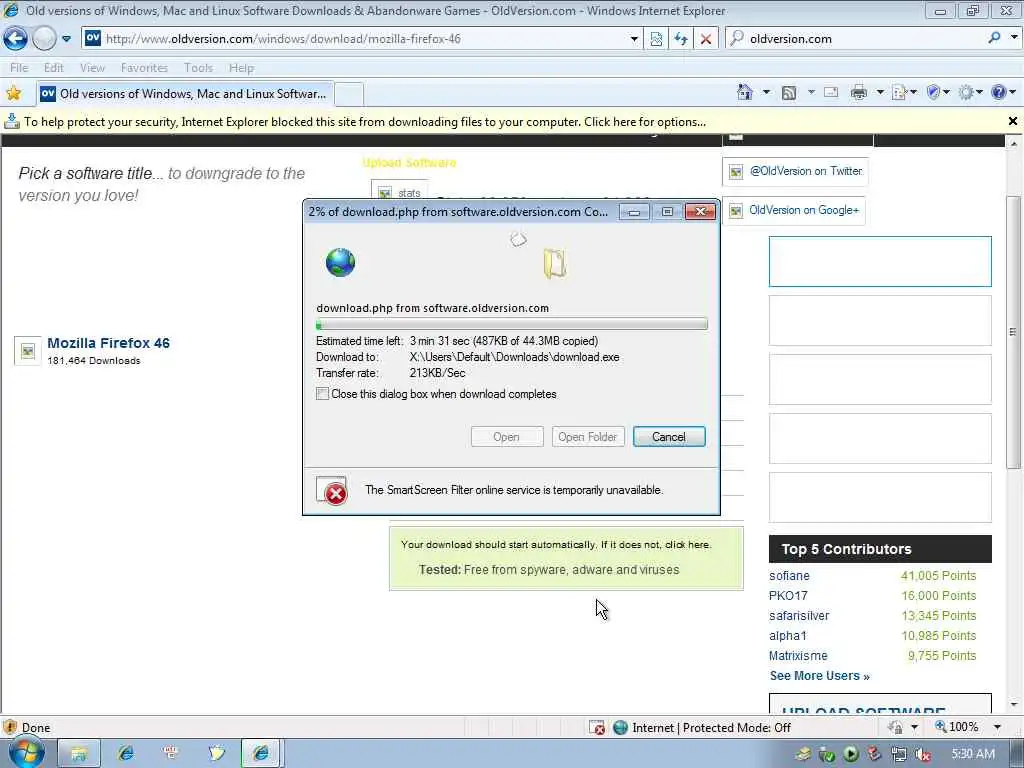Click the RSS Feeds icon

789,93
